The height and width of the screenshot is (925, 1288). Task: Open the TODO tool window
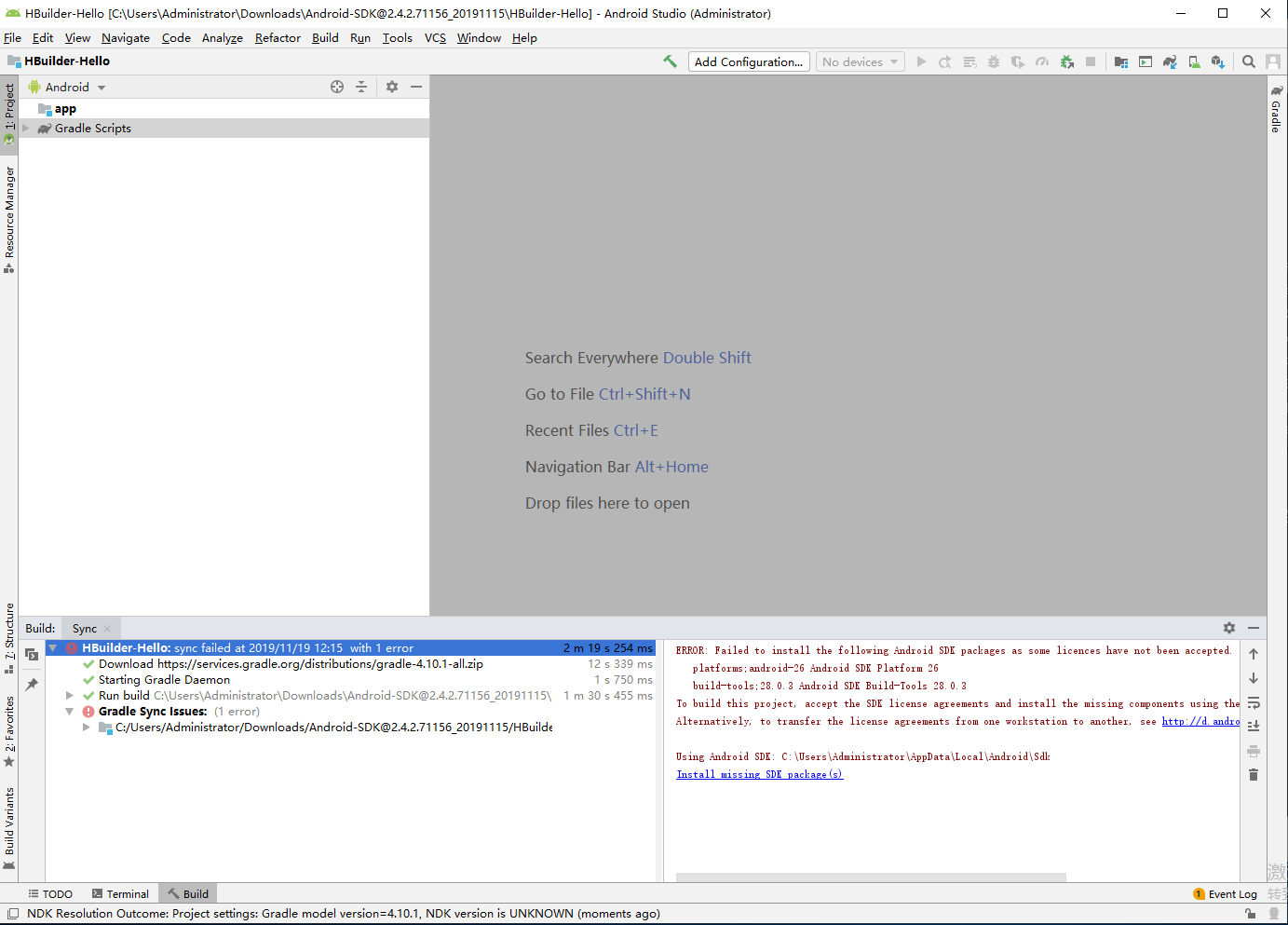[50, 894]
